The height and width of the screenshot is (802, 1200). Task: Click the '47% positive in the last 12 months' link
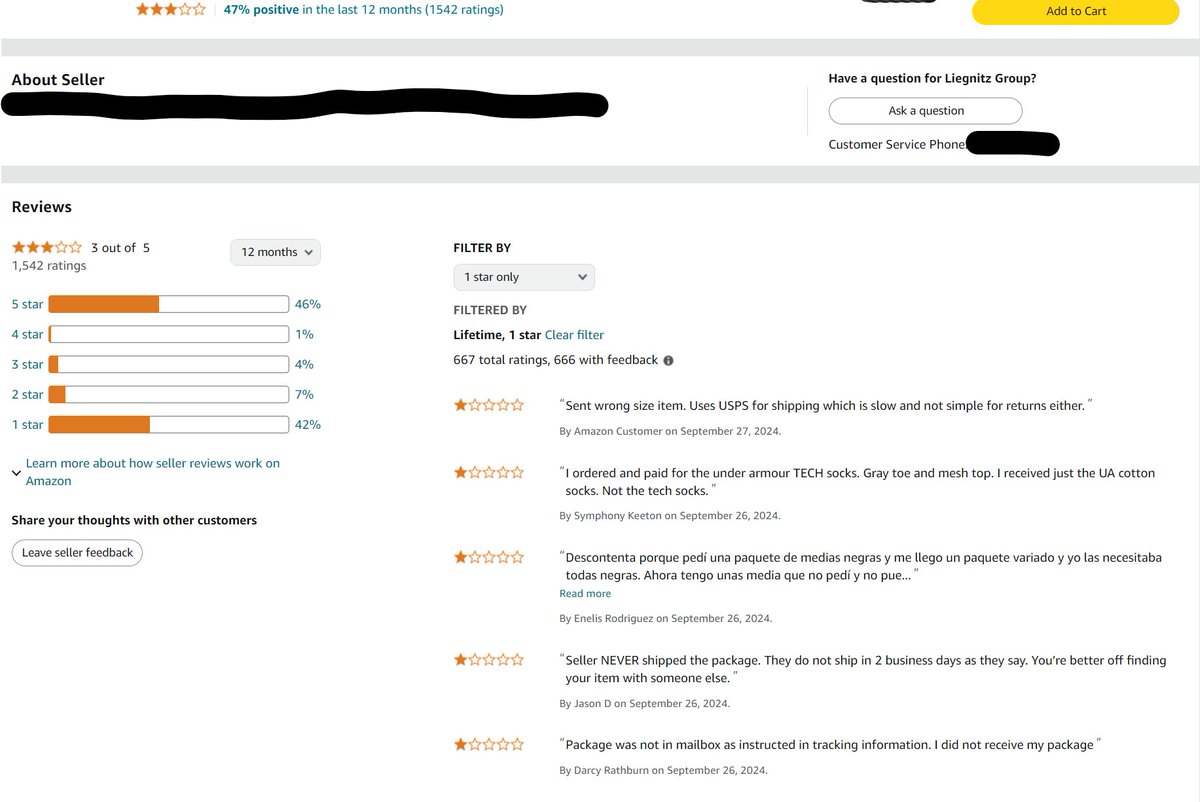point(363,10)
